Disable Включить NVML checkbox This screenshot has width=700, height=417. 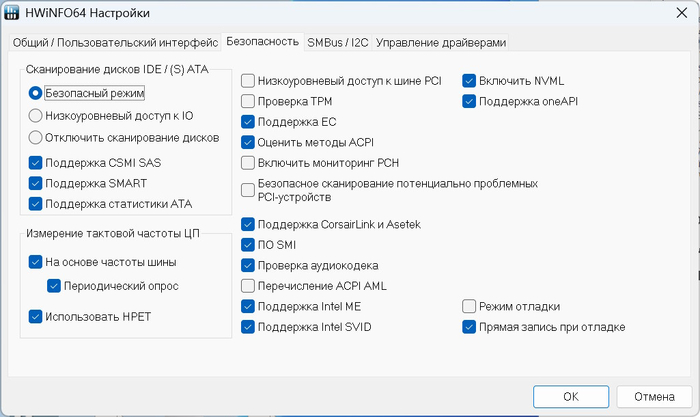click(468, 80)
